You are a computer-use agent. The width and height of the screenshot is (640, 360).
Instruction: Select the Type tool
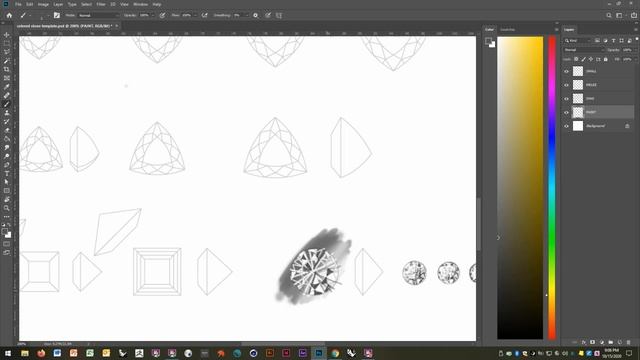(x=7, y=173)
